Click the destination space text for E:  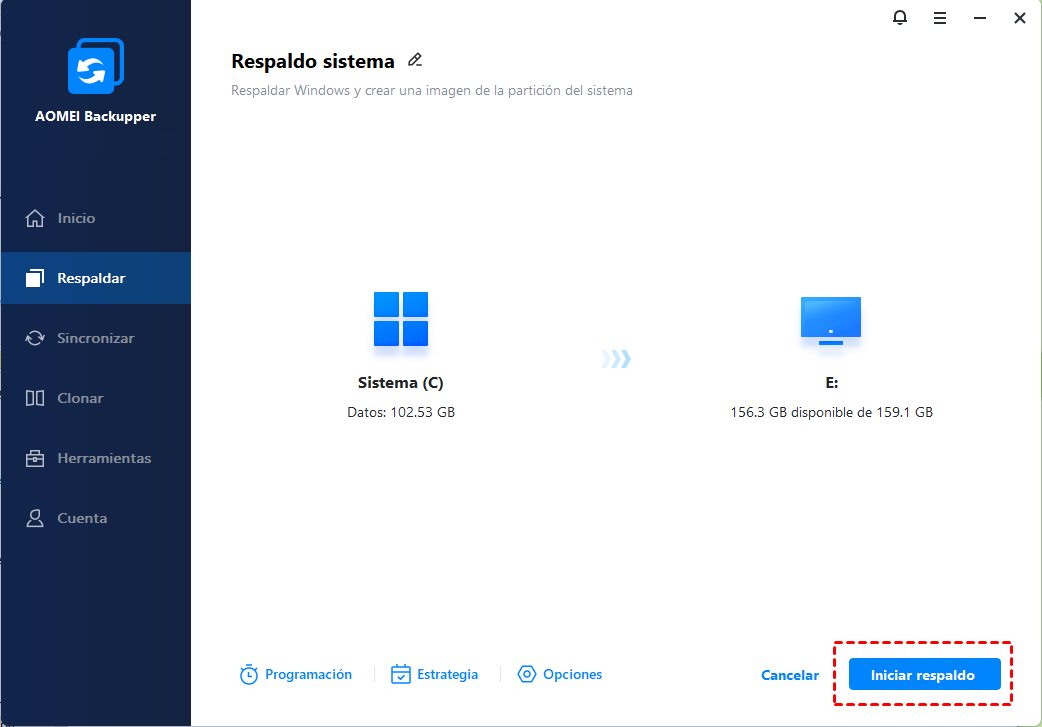coord(831,412)
